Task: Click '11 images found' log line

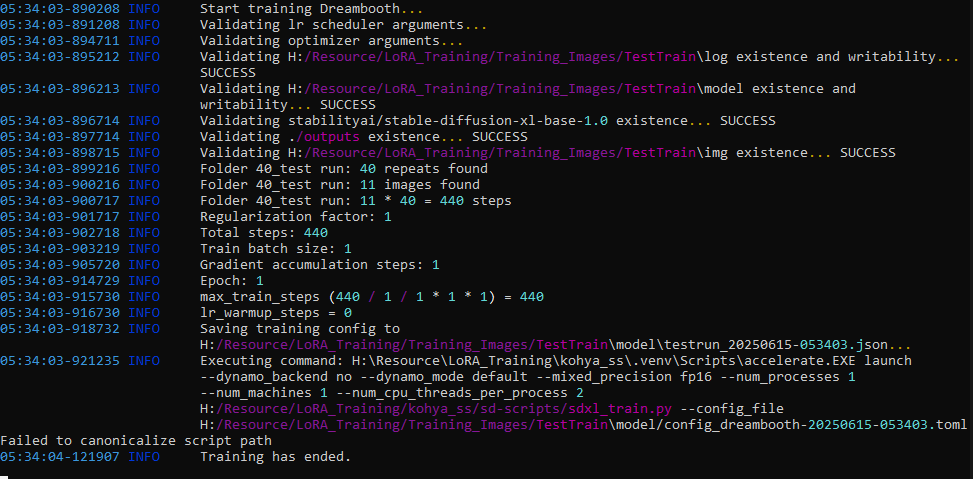Action: [x=339, y=184]
